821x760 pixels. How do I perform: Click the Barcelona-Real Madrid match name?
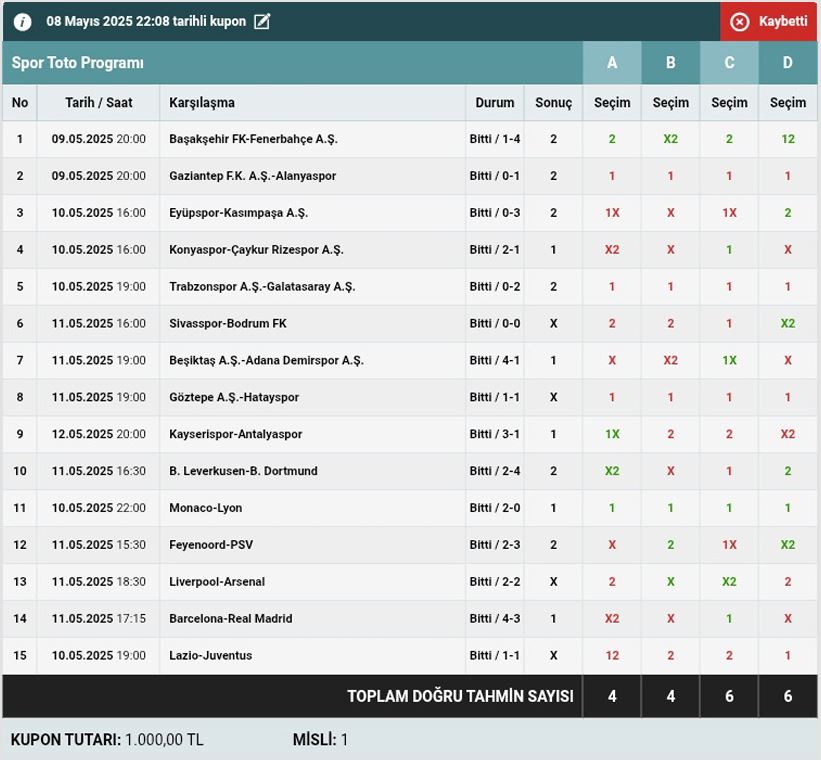click(x=230, y=619)
